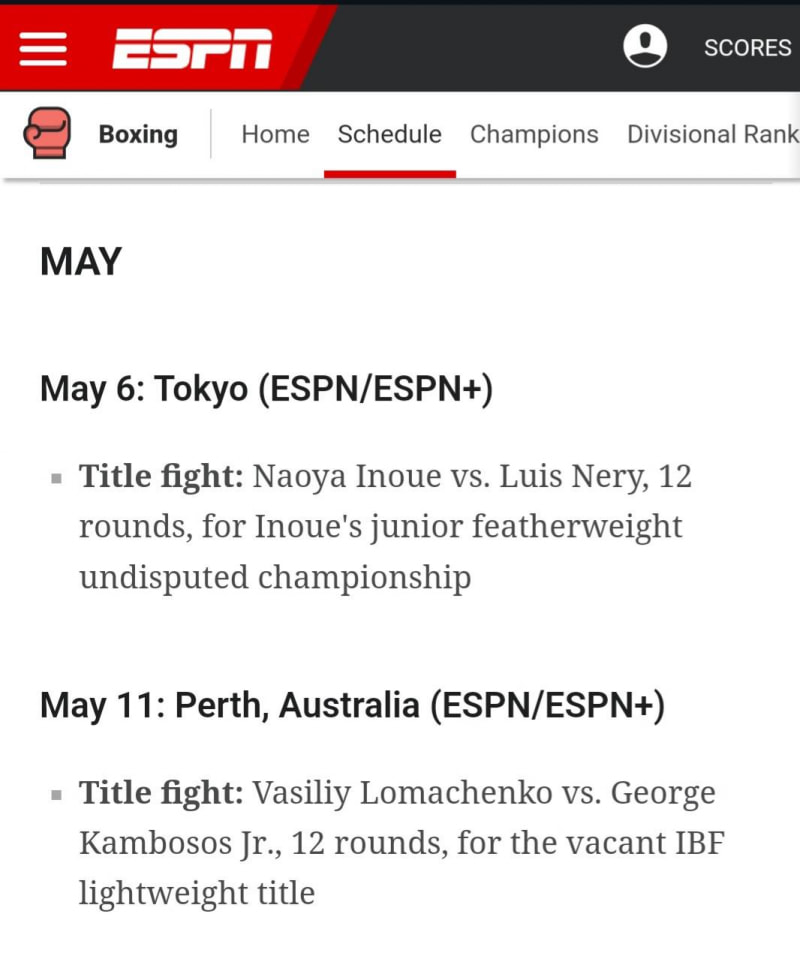The height and width of the screenshot is (959, 800).
Task: Click the Boxing section label
Action: point(138,134)
